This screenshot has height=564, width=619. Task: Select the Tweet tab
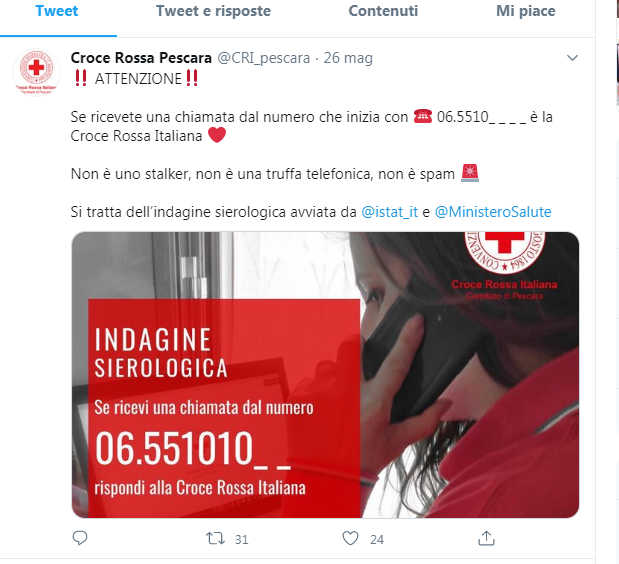[x=57, y=11]
